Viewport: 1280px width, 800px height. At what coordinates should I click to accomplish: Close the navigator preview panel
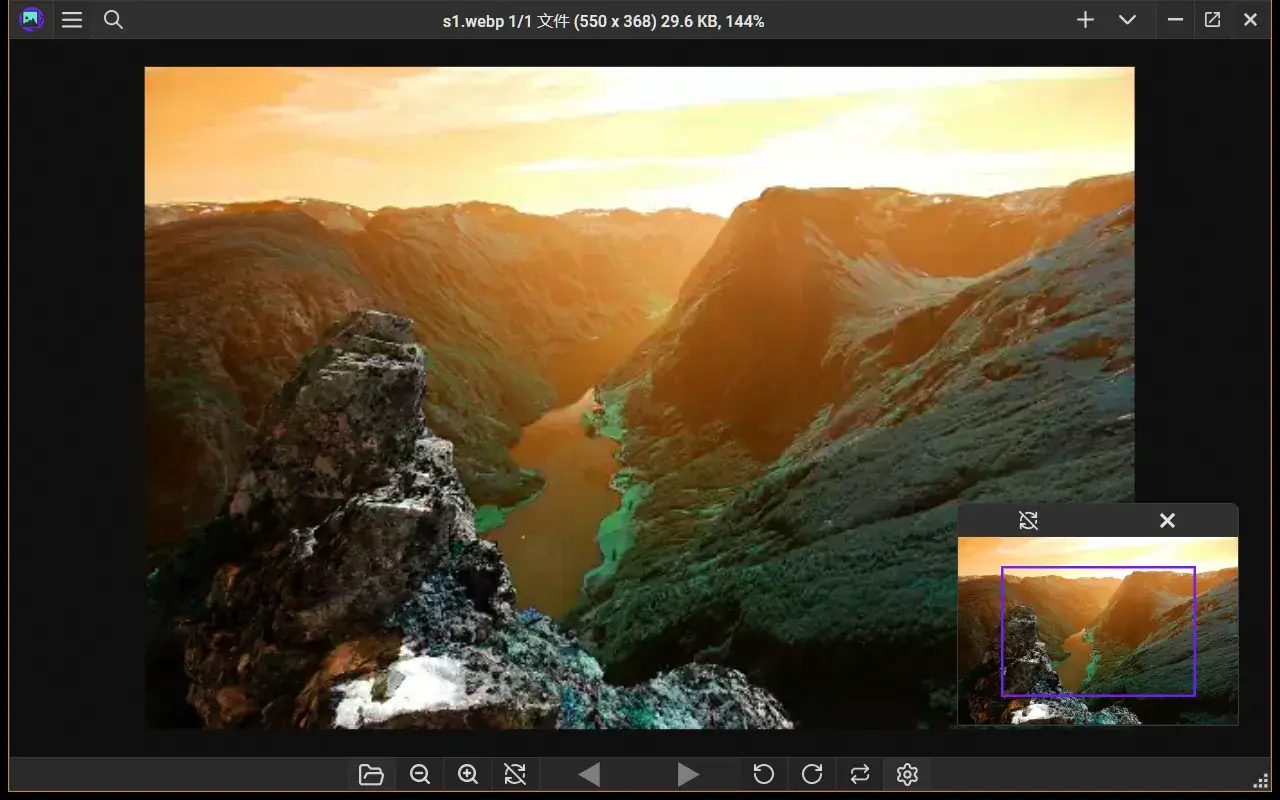click(x=1167, y=520)
